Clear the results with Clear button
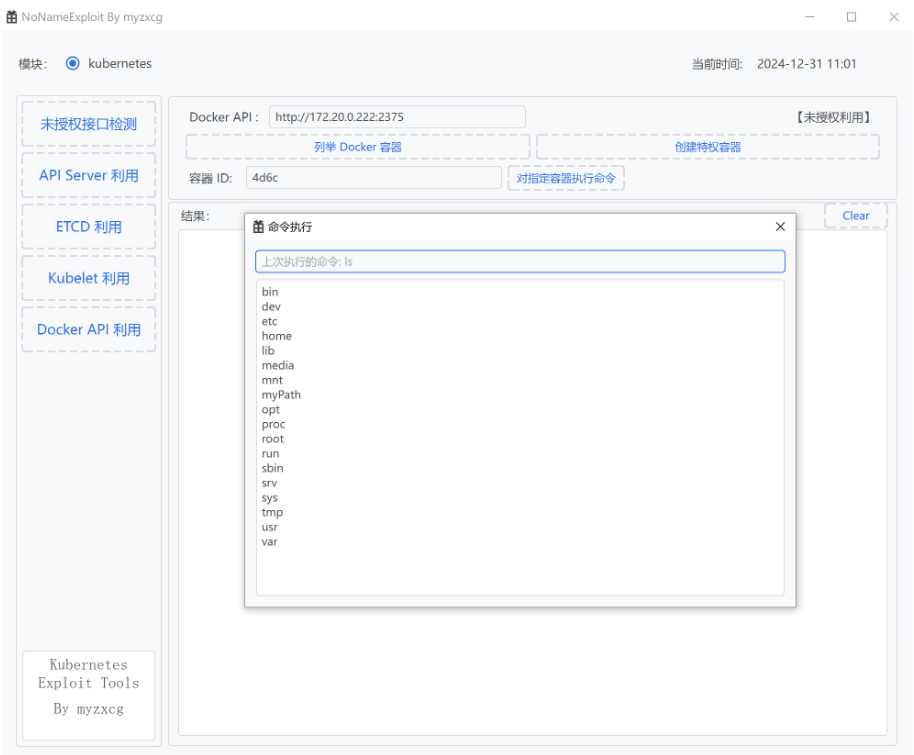914x755 pixels. 856,216
